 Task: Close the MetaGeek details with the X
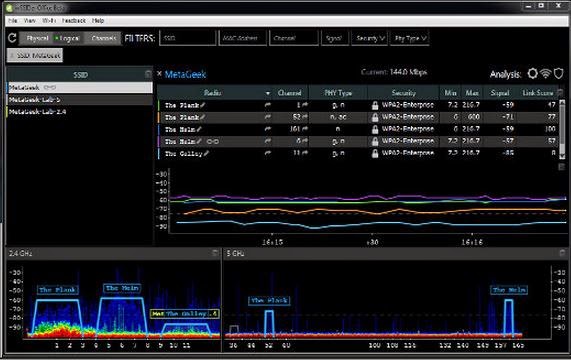(x=159, y=74)
